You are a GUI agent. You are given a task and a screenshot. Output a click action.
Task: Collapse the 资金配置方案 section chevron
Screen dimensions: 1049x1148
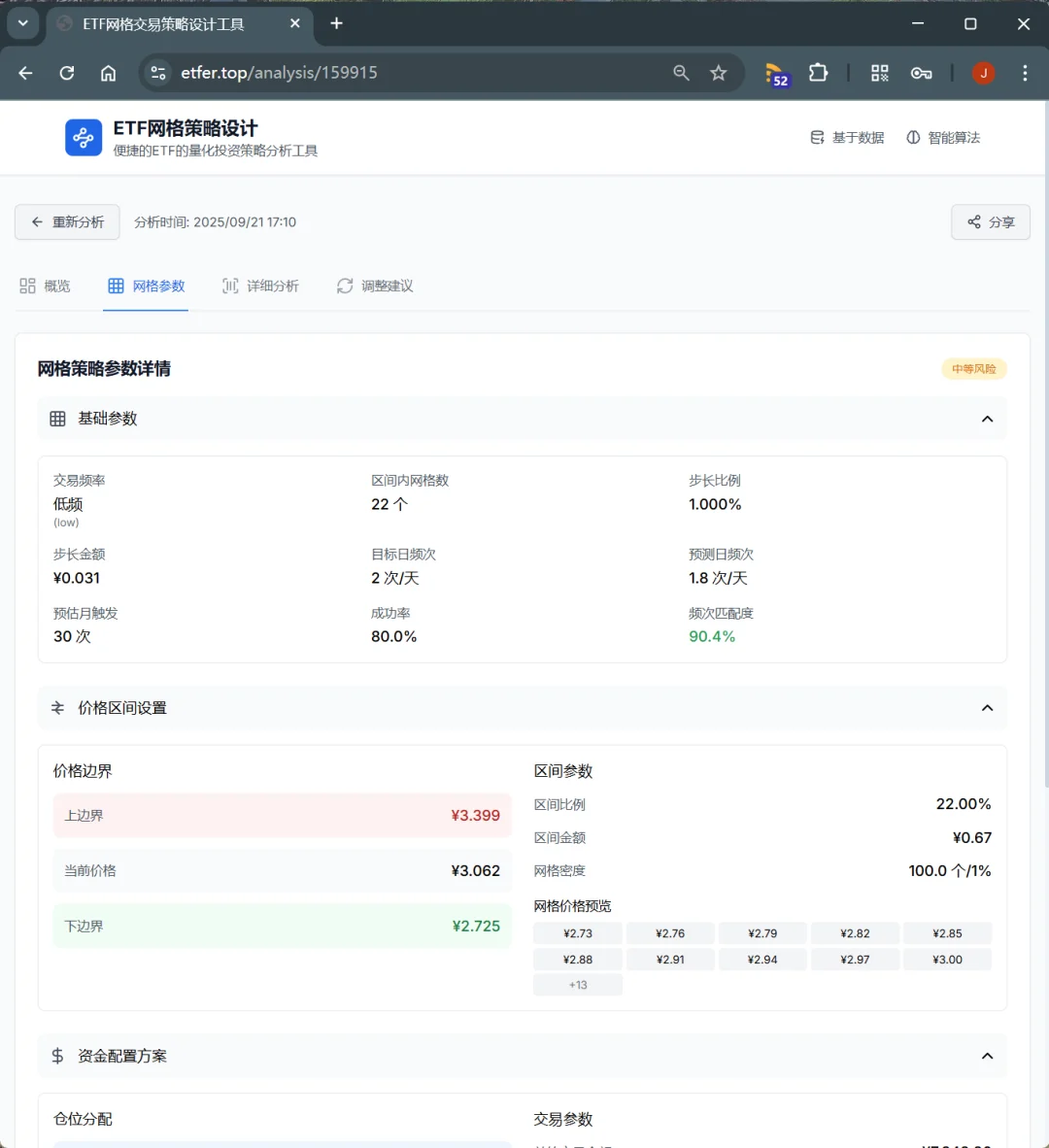click(x=987, y=1056)
